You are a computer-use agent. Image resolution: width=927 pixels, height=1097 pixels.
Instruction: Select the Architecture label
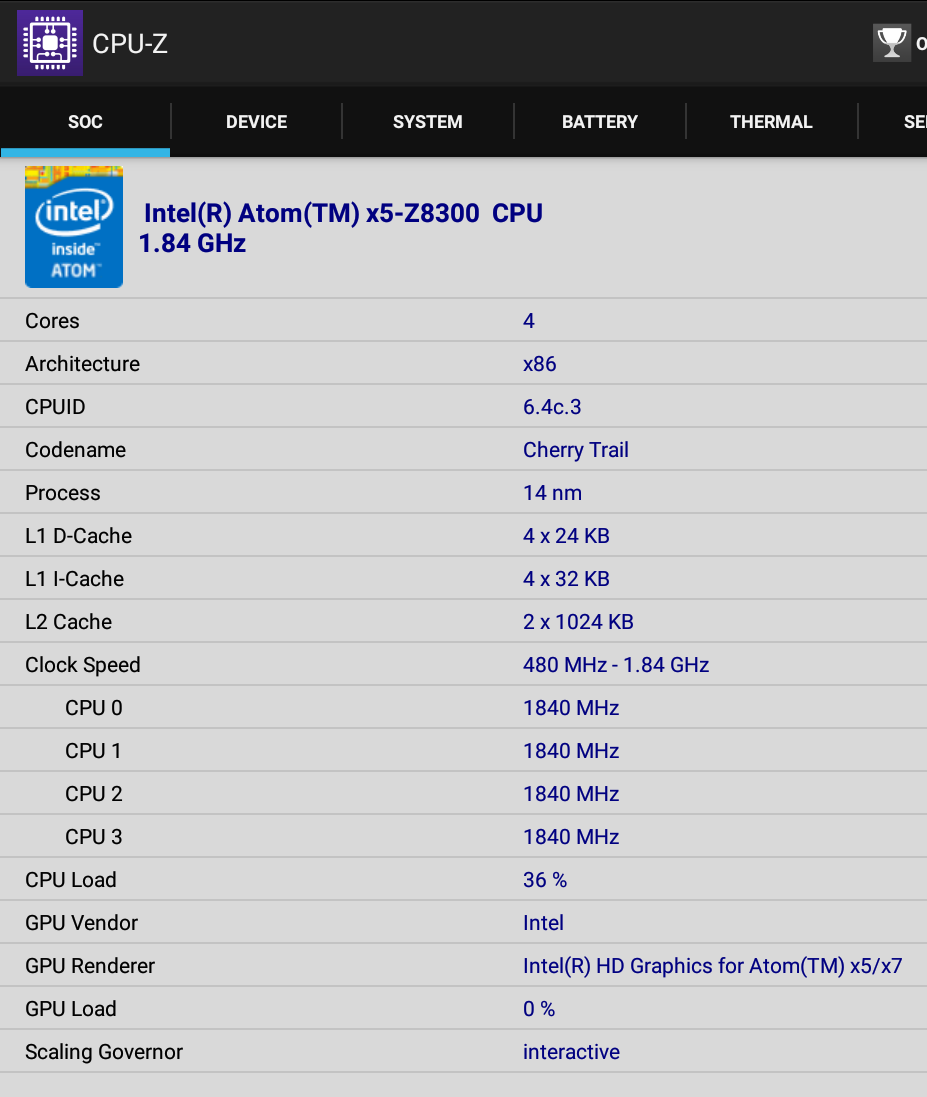pos(83,364)
